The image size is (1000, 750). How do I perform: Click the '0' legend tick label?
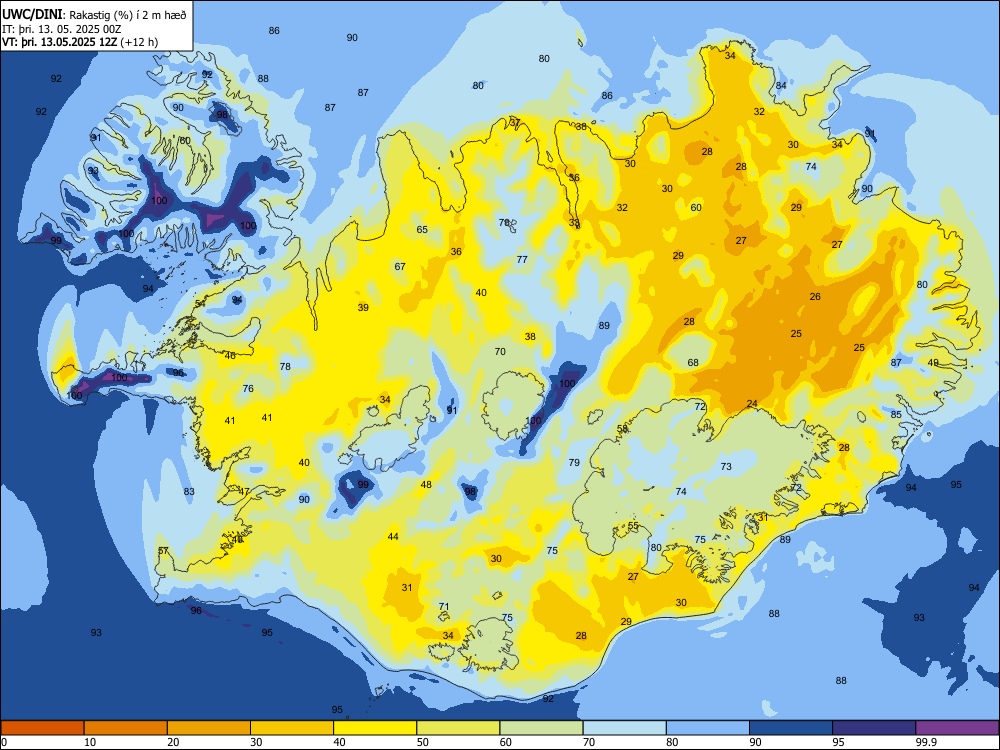pos(4,742)
